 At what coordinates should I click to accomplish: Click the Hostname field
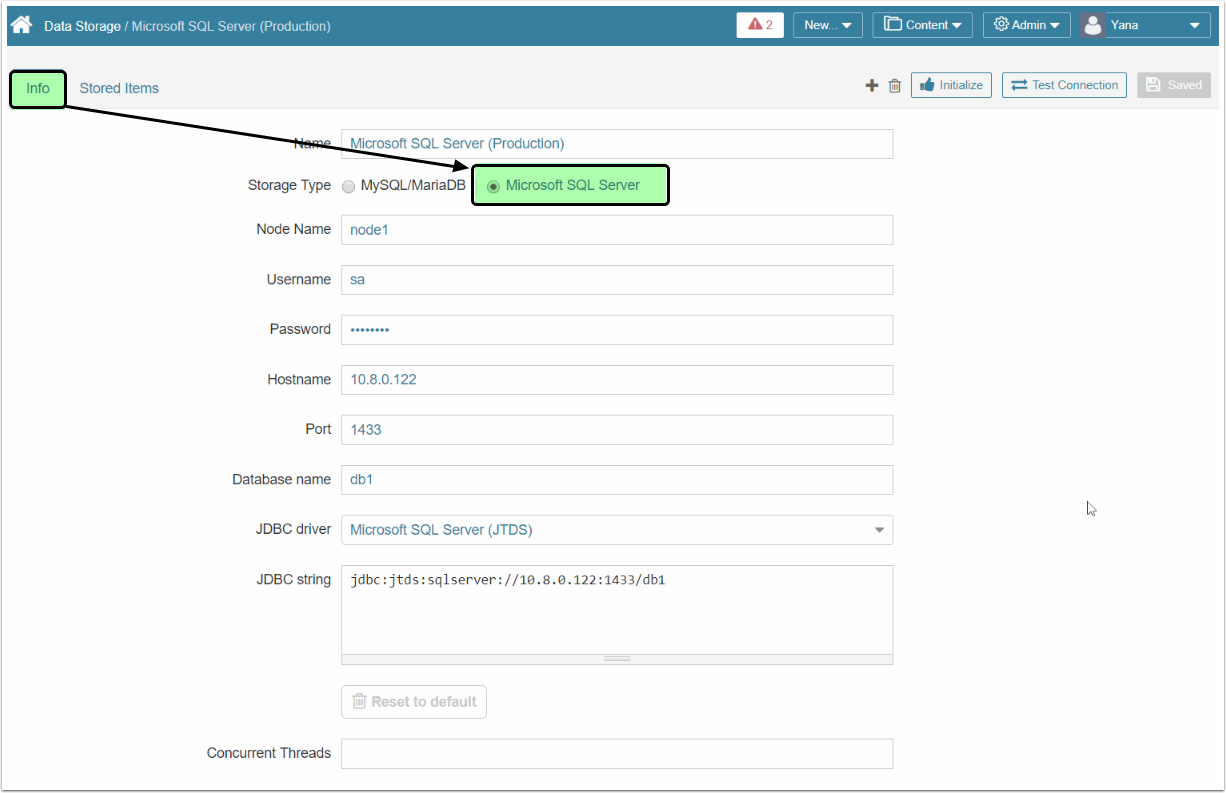point(617,380)
